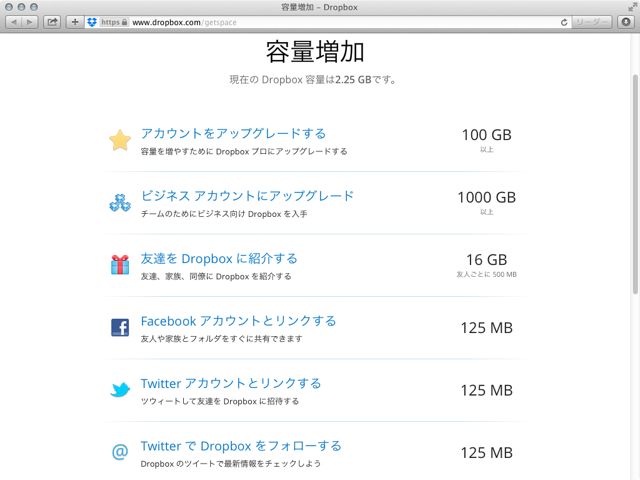Image resolution: width=640 pixels, height=480 pixels.
Task: Reload the page with the refresh icon
Action: 564,22
